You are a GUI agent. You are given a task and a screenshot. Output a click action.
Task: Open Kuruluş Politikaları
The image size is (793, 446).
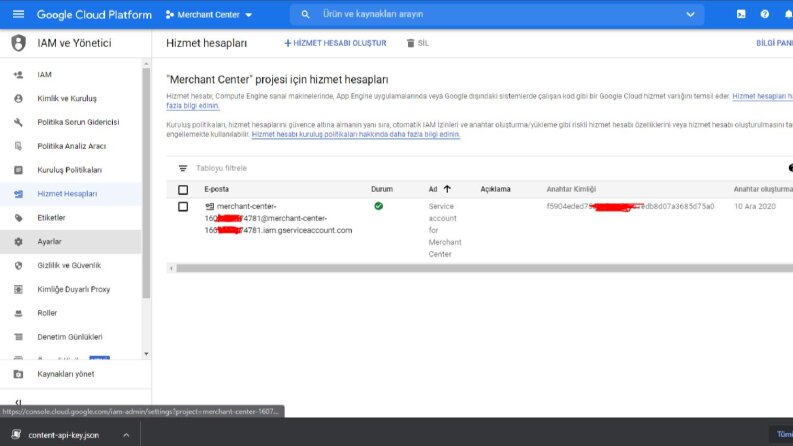(x=70, y=170)
